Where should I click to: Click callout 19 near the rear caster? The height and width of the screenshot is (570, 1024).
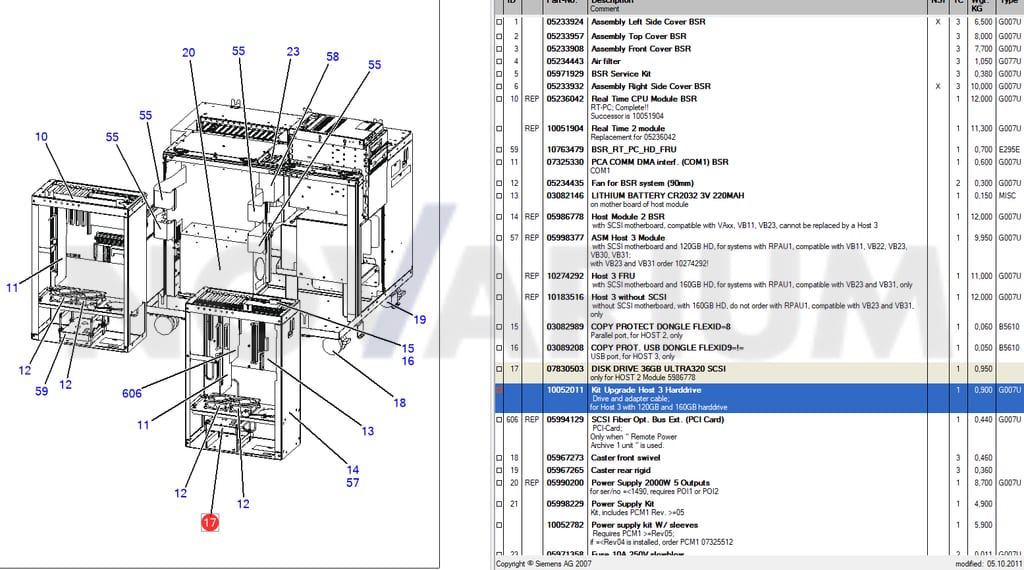(x=420, y=320)
